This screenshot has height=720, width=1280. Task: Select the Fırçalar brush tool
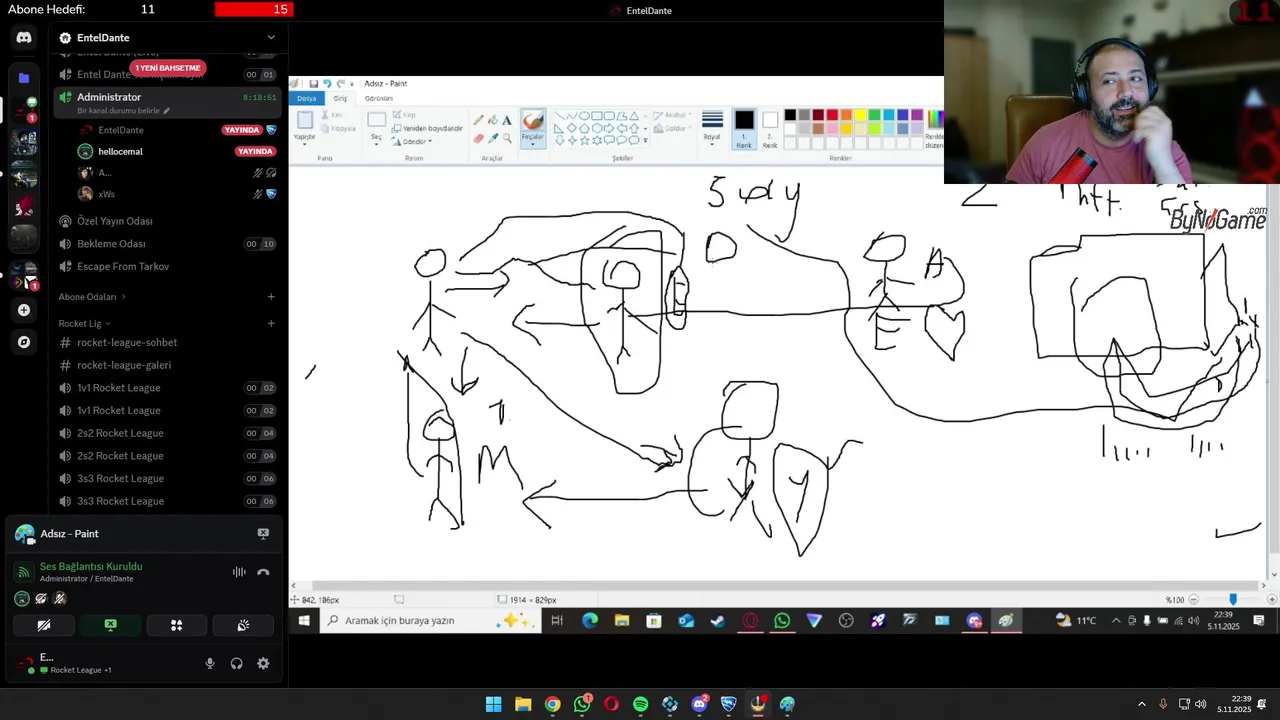(x=533, y=128)
